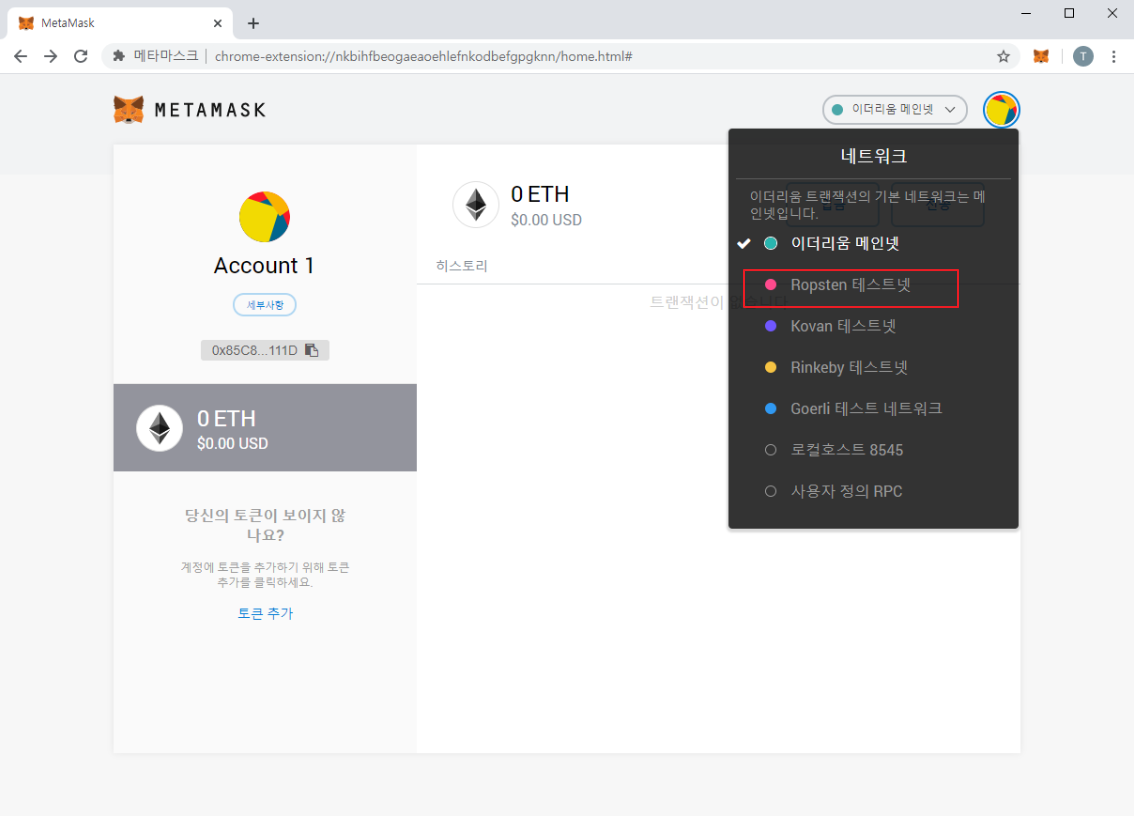Open the Chrome profile avatar

coord(1083,56)
